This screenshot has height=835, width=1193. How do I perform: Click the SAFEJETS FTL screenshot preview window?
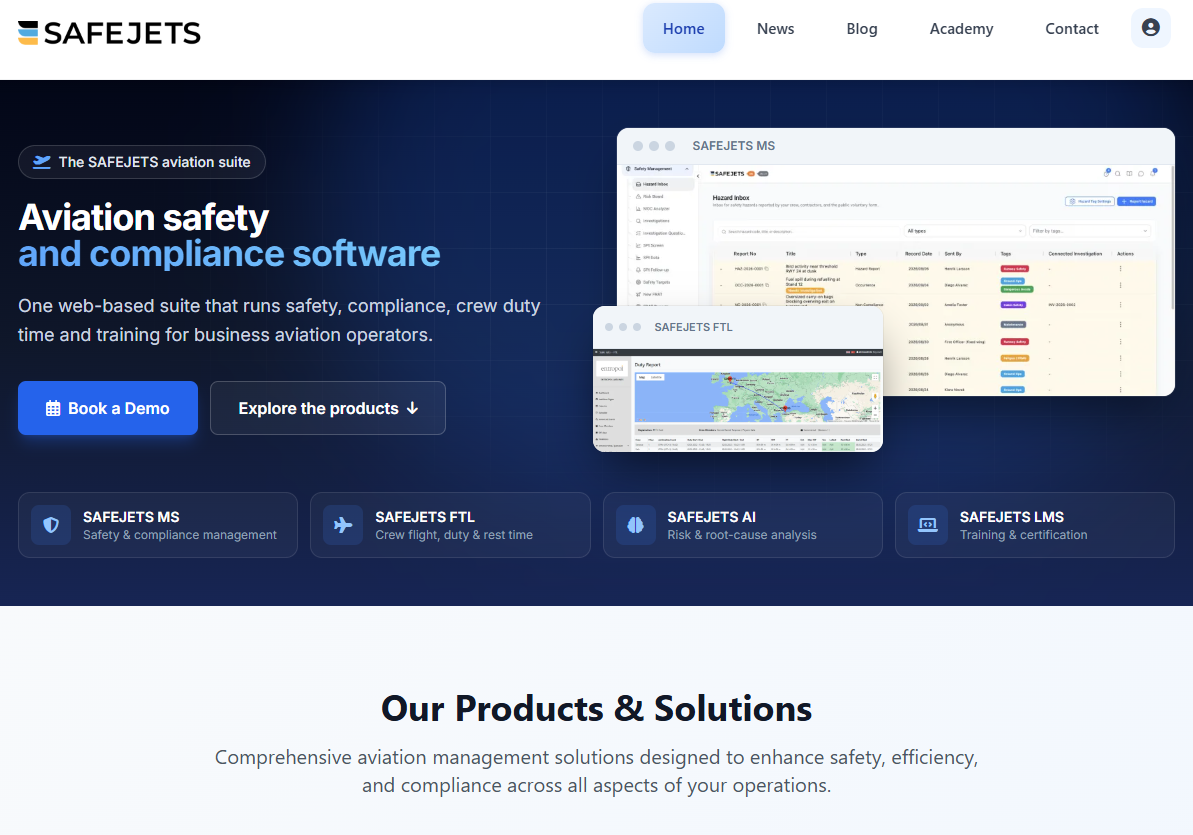click(738, 379)
